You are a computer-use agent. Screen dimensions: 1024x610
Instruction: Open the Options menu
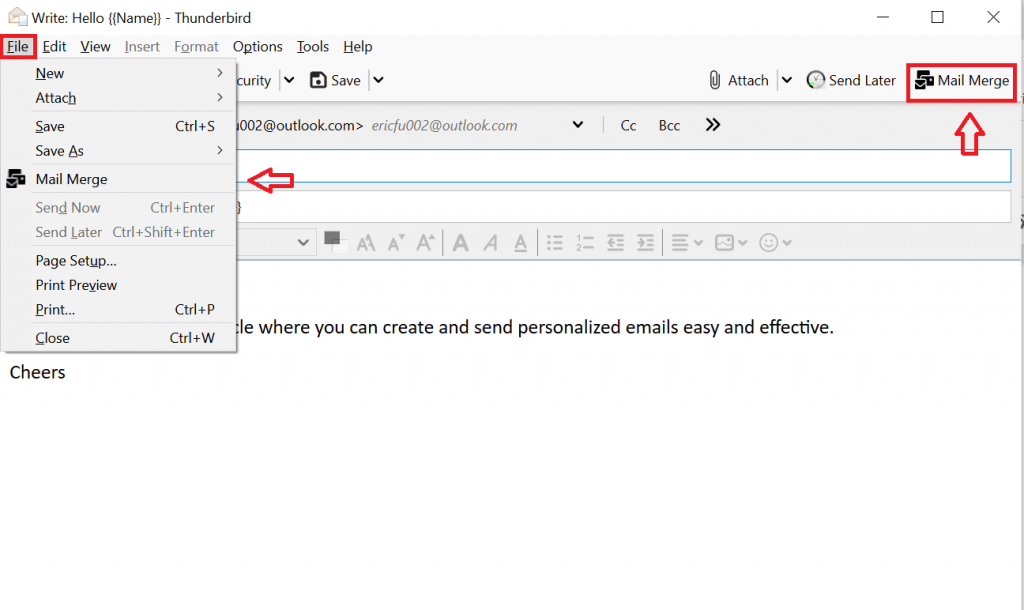click(257, 46)
